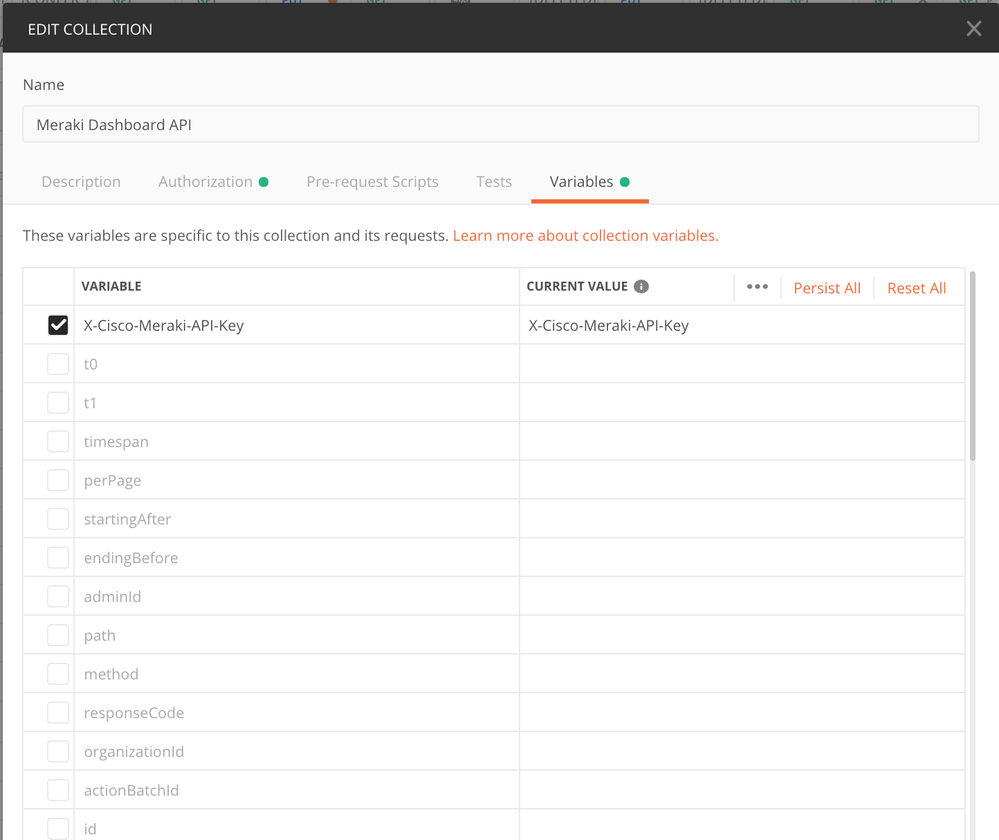The height and width of the screenshot is (840, 999).
Task: Click the t0 variable name
Action: [x=90, y=364]
